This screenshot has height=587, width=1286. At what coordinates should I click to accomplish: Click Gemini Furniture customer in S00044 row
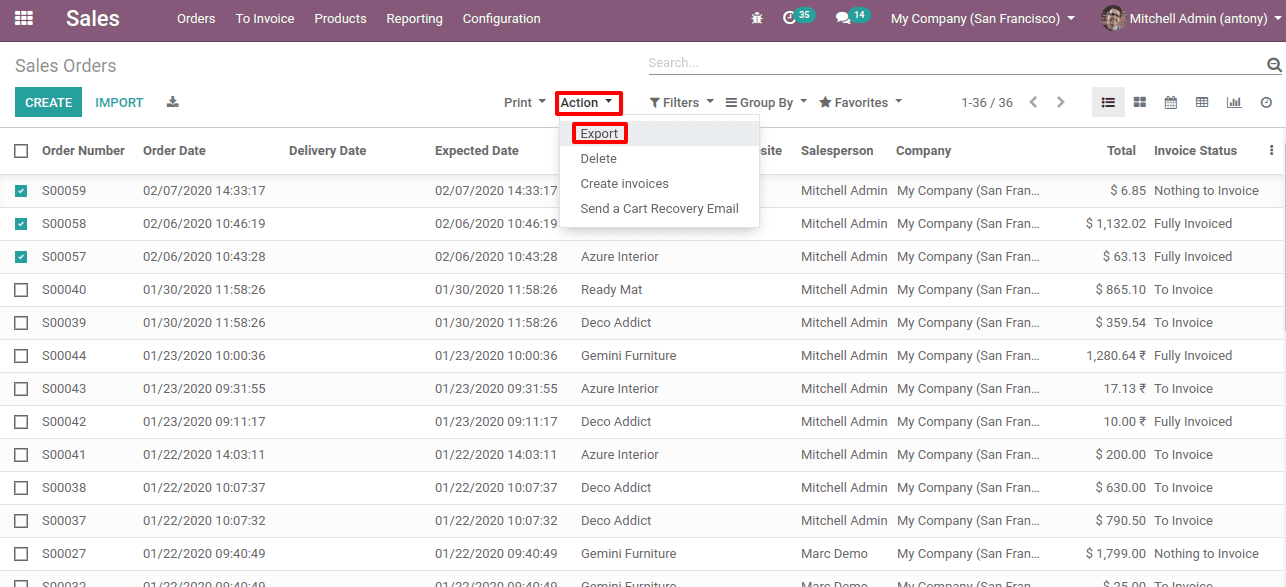[x=628, y=356]
